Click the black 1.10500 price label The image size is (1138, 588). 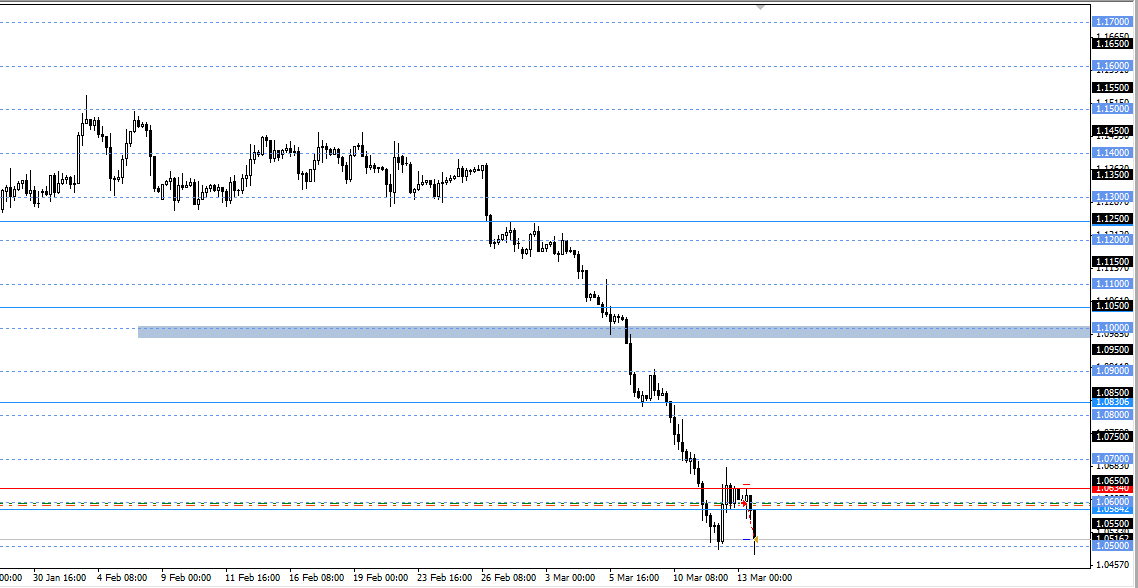click(x=1113, y=306)
